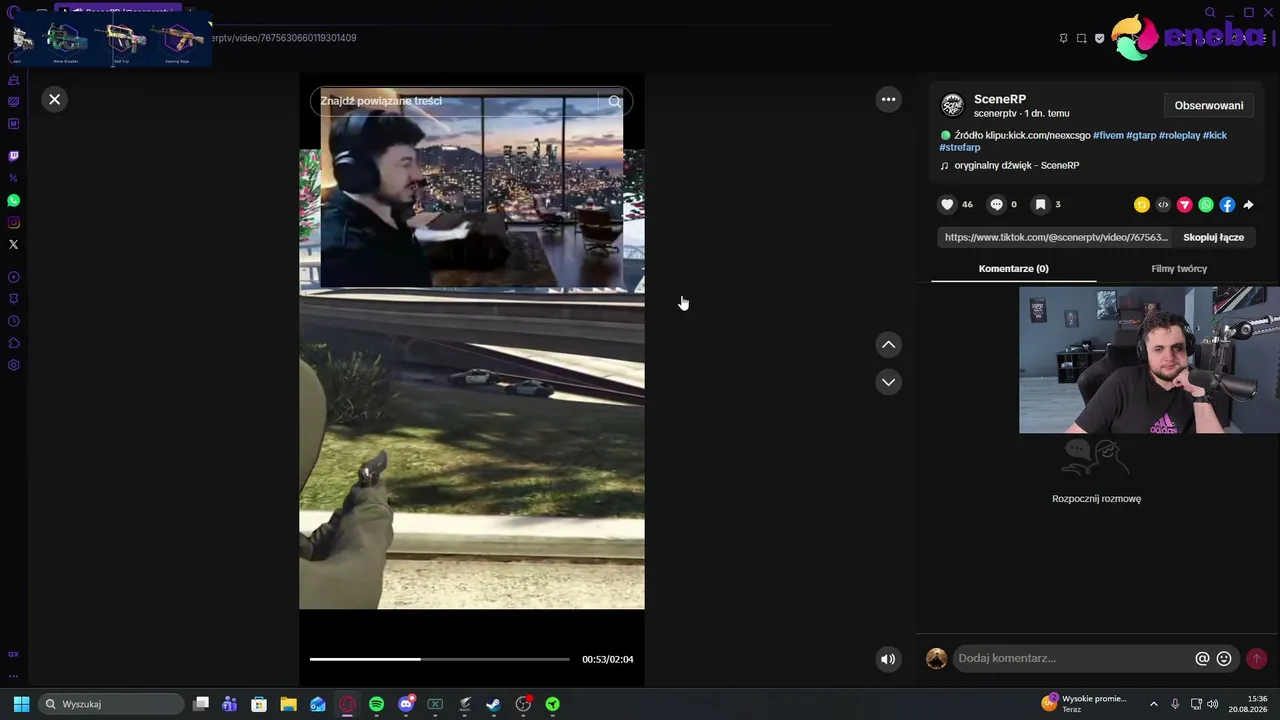Open WhatsApp in the browser sidebar
Screen dimensions: 1280x720
[x=14, y=201]
